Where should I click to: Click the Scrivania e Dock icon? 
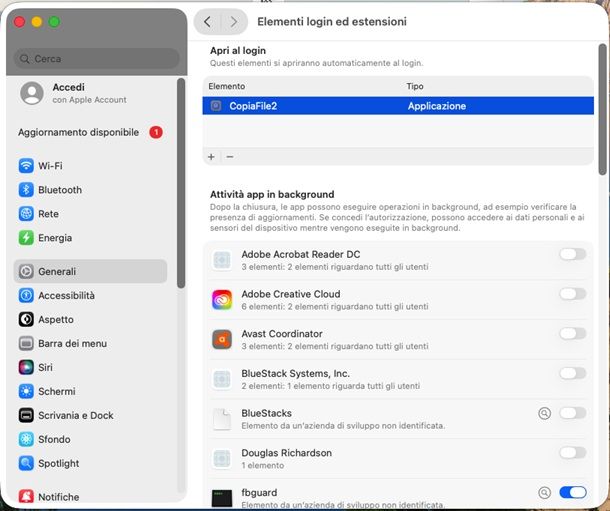[x=26, y=415]
